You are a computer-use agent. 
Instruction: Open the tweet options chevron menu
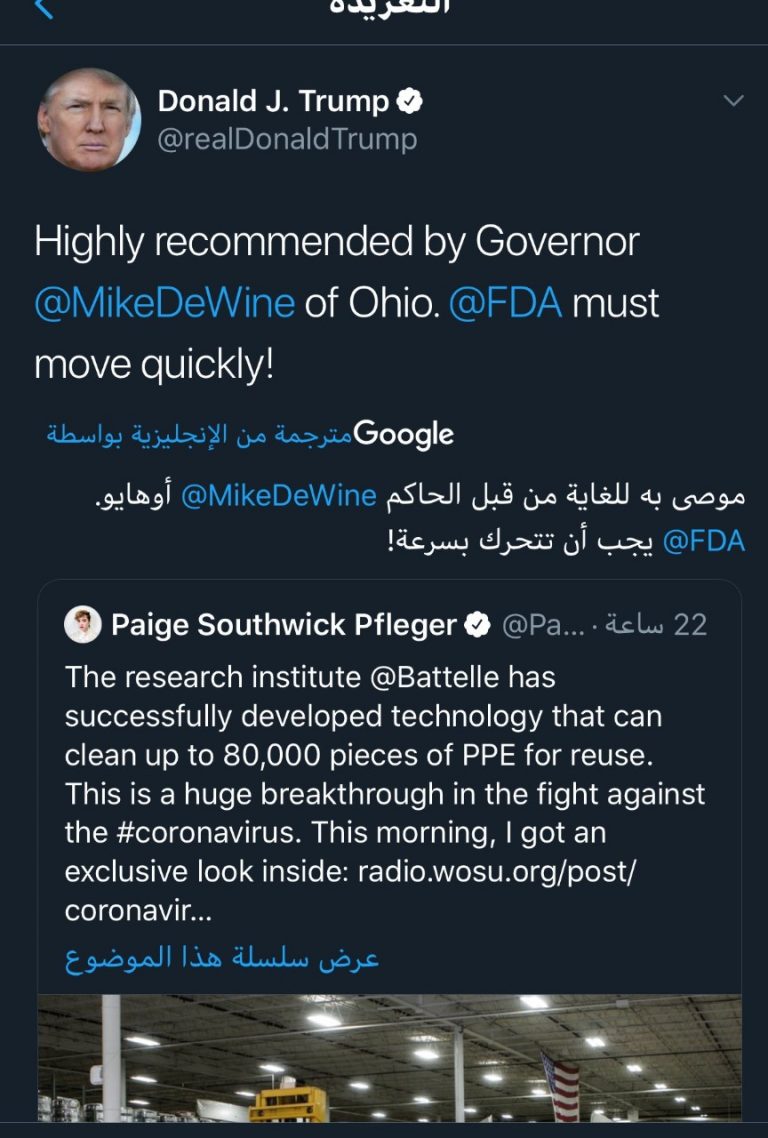pyautogui.click(x=733, y=101)
